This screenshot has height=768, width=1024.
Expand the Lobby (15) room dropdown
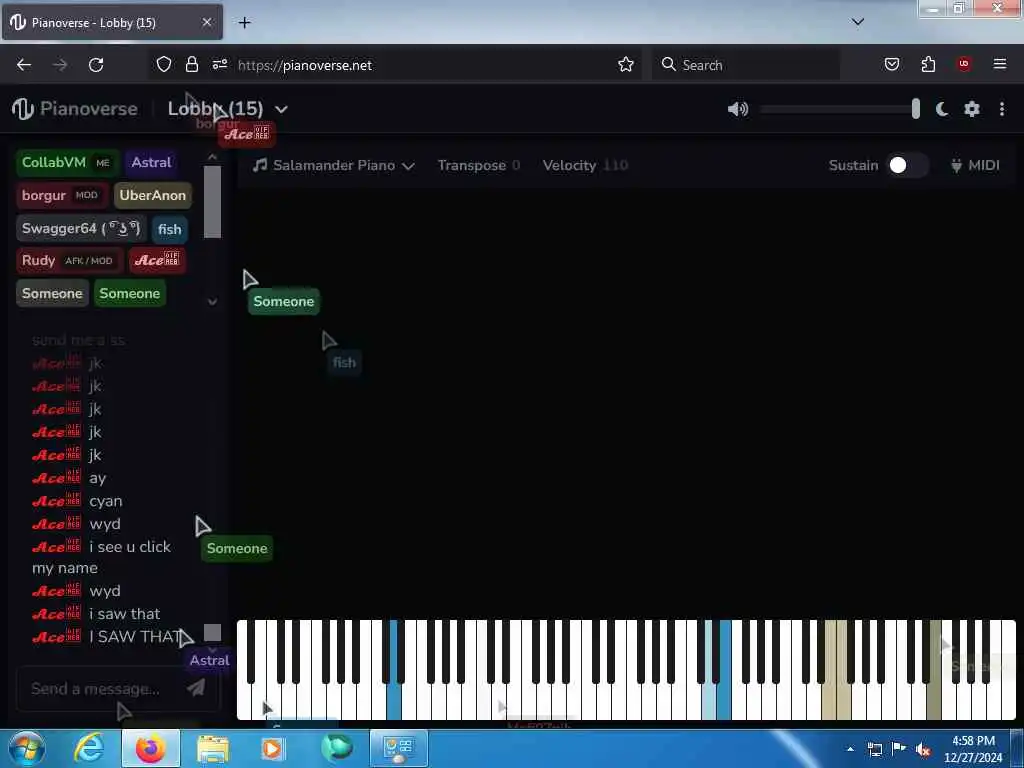281,109
